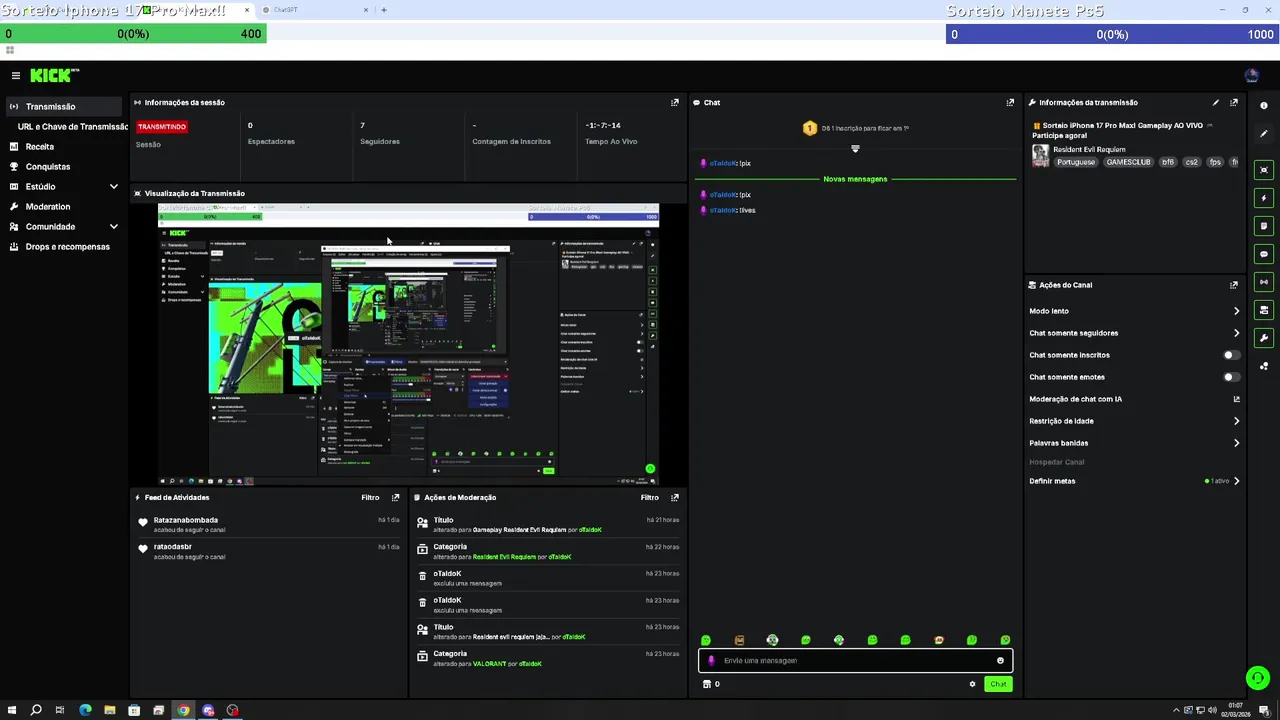Click the Envie uma mensagem input field
The width and height of the screenshot is (1280, 720).
pos(855,660)
